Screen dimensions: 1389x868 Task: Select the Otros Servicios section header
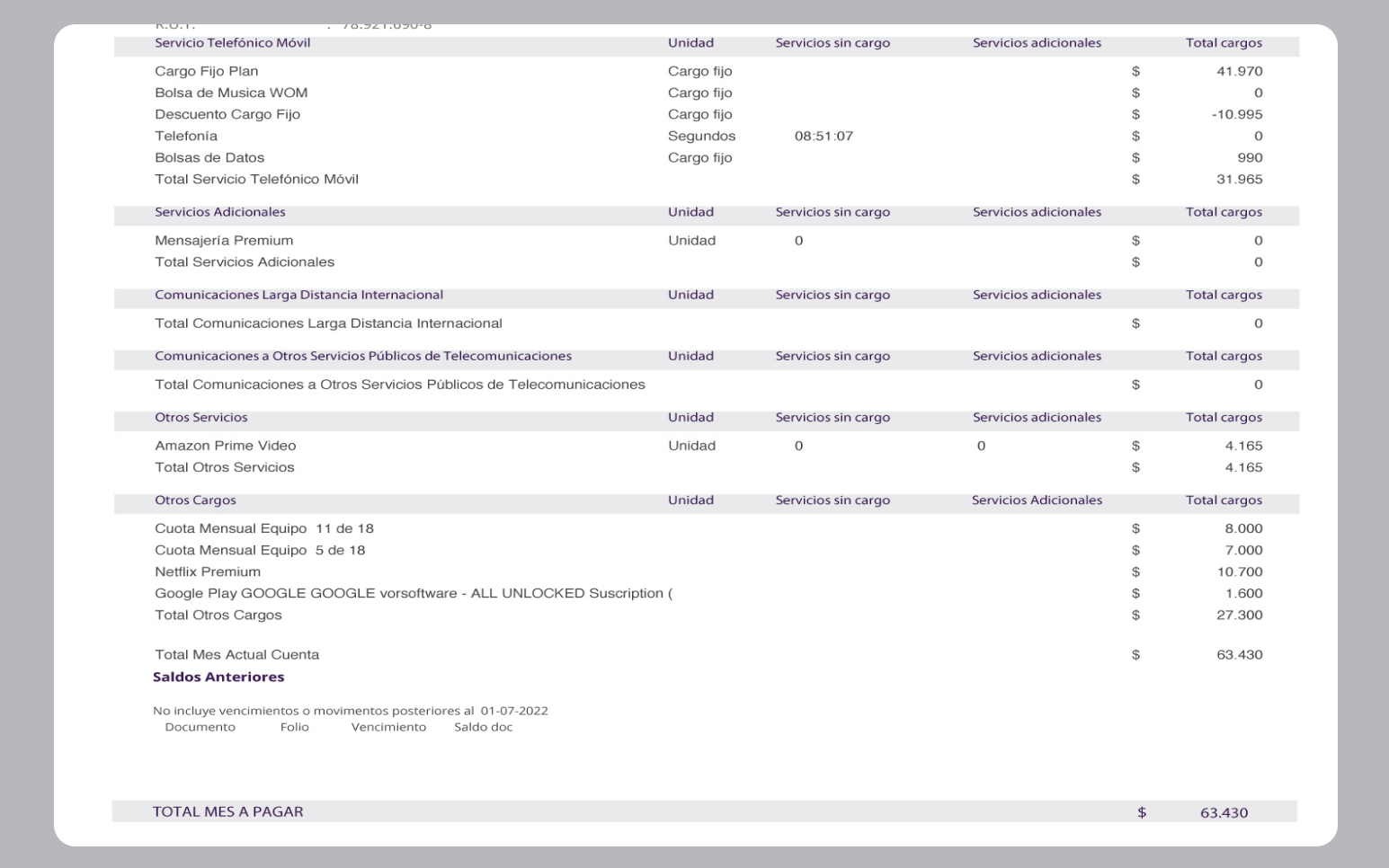point(201,417)
